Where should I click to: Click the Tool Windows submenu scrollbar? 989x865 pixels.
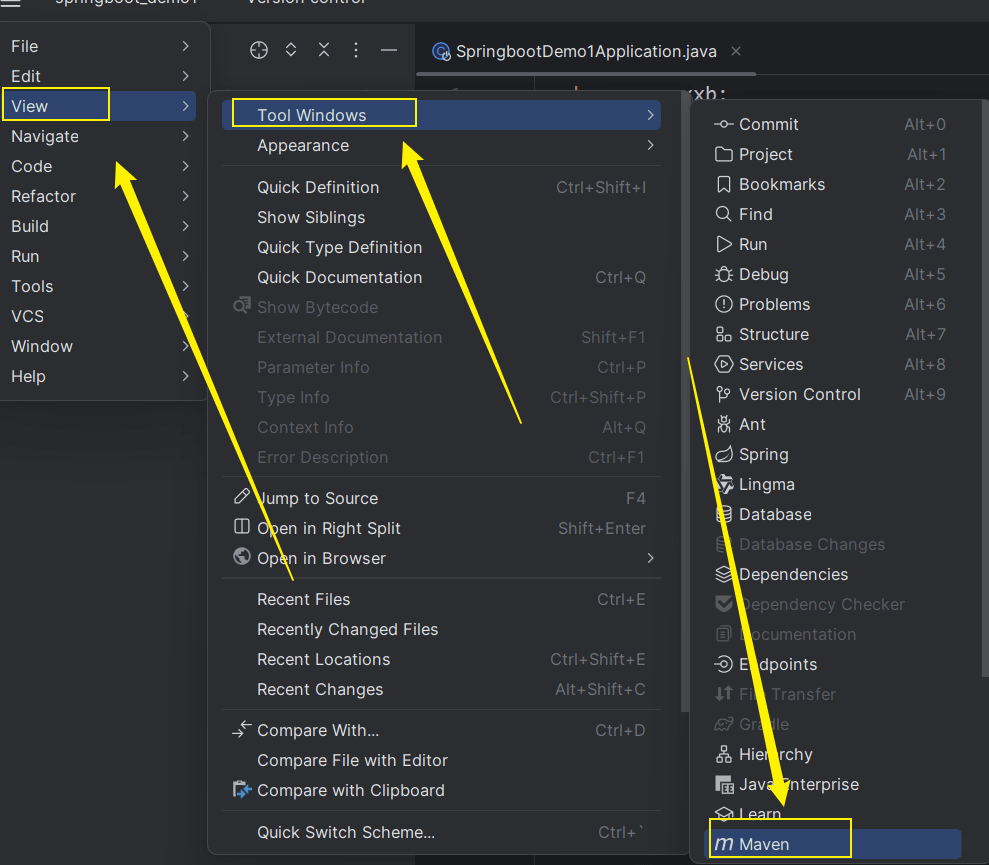[x=985, y=388]
